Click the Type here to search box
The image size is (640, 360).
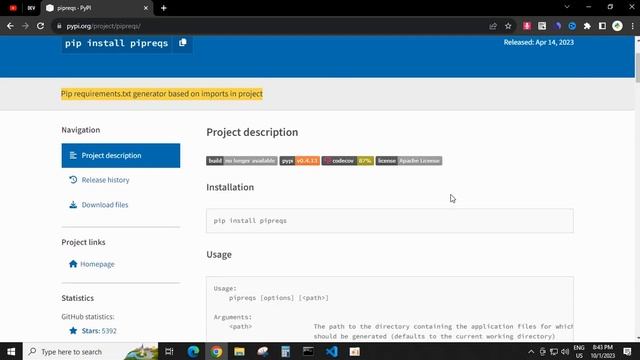point(91,351)
